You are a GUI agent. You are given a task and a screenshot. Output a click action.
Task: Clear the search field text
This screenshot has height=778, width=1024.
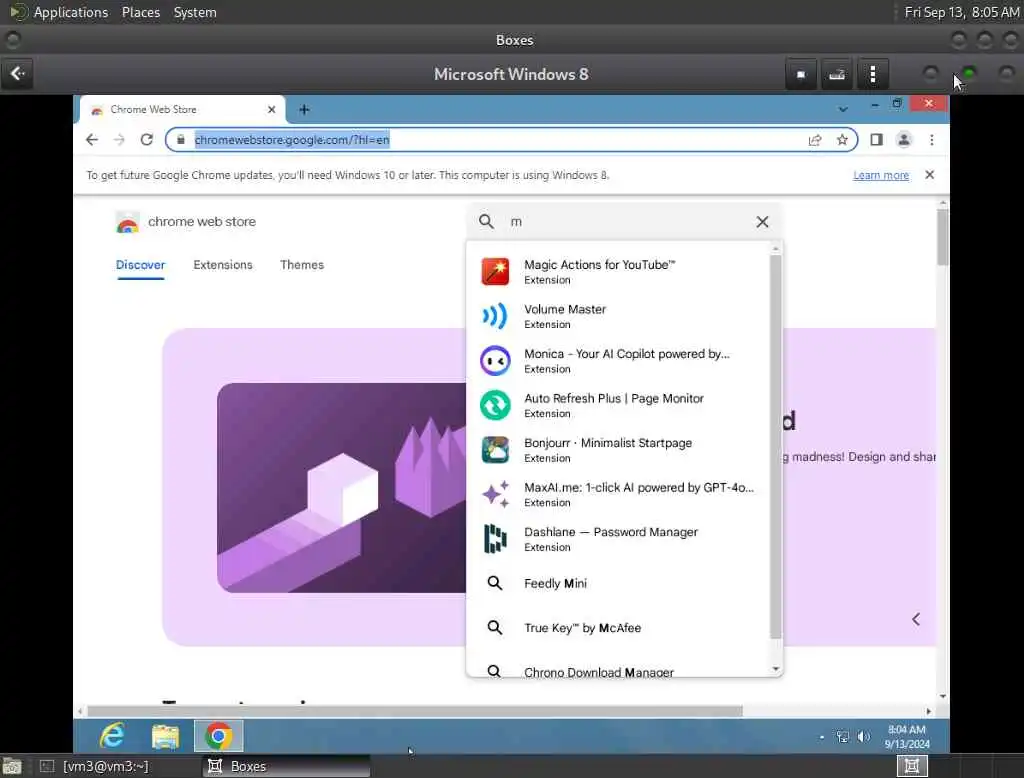coord(762,221)
